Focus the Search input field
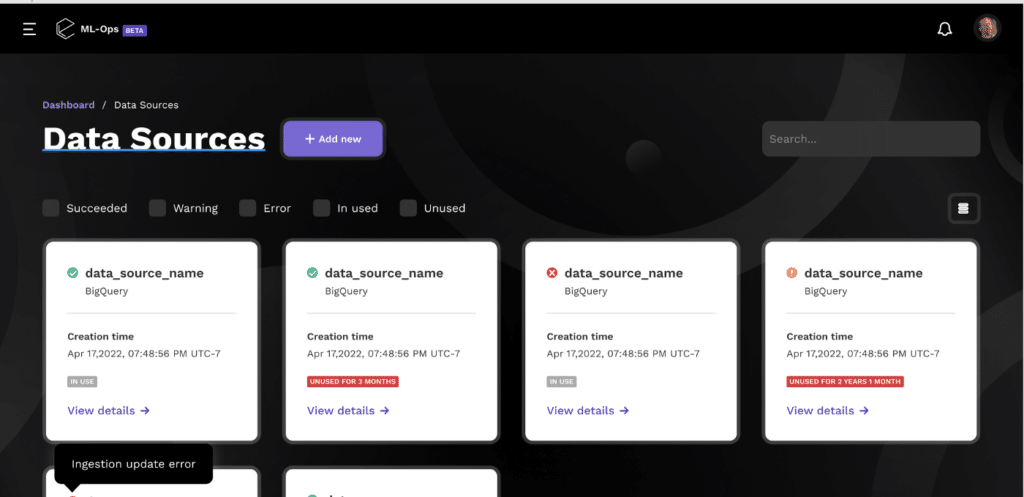 [871, 139]
